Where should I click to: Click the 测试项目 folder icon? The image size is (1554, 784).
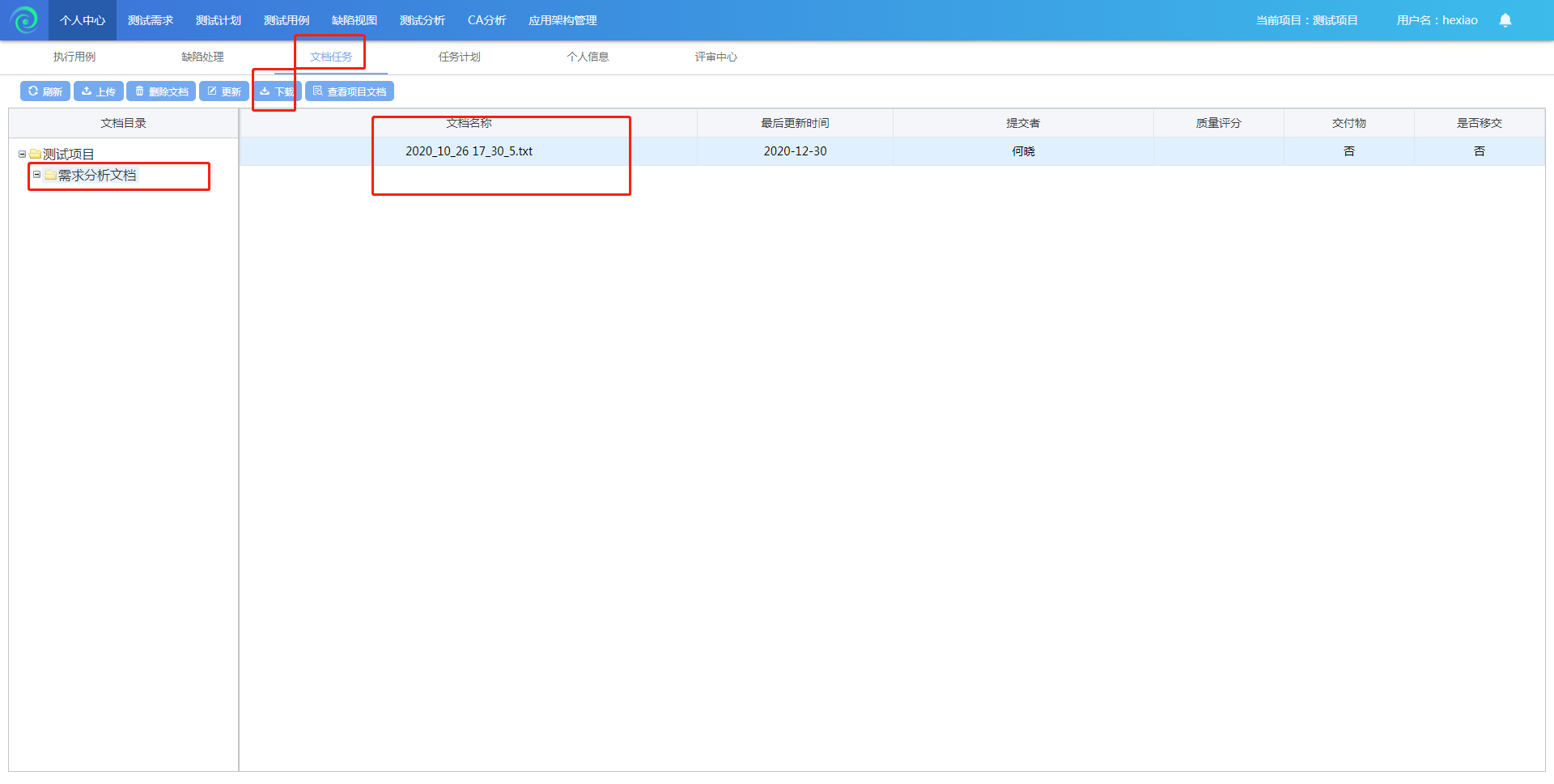tap(35, 154)
